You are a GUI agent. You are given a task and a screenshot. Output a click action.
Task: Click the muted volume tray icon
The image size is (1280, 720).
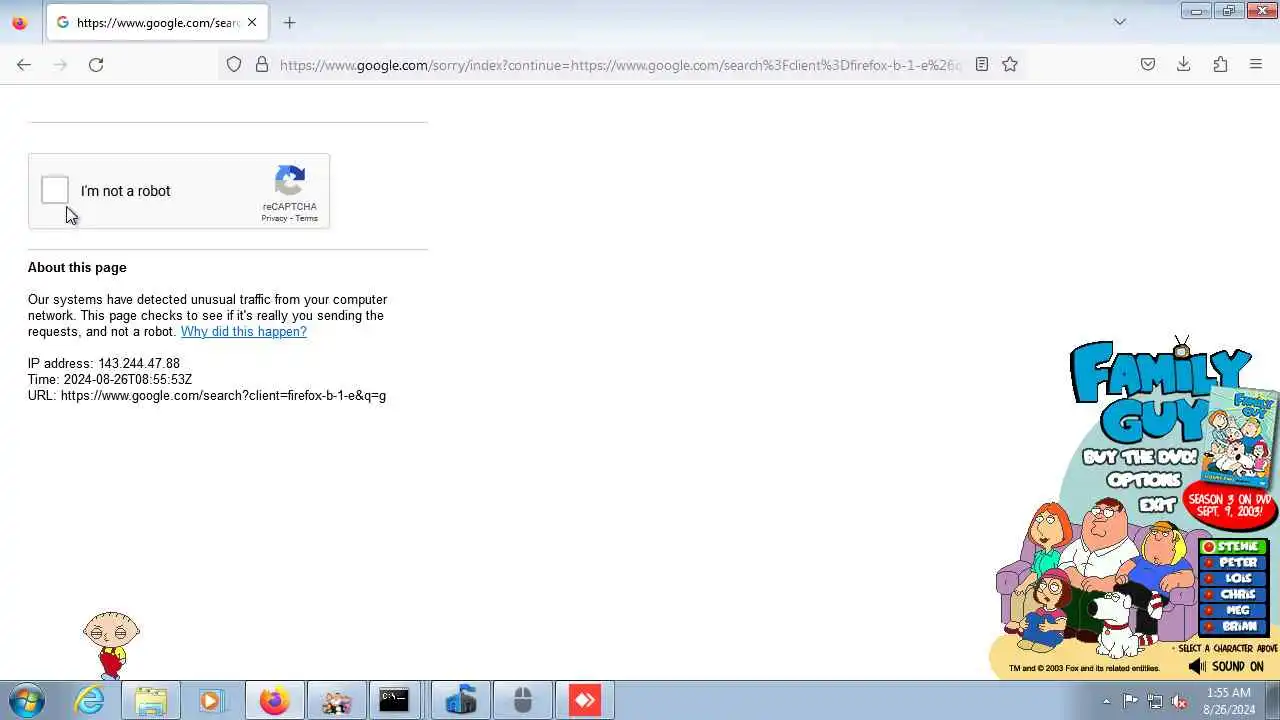tap(1180, 701)
